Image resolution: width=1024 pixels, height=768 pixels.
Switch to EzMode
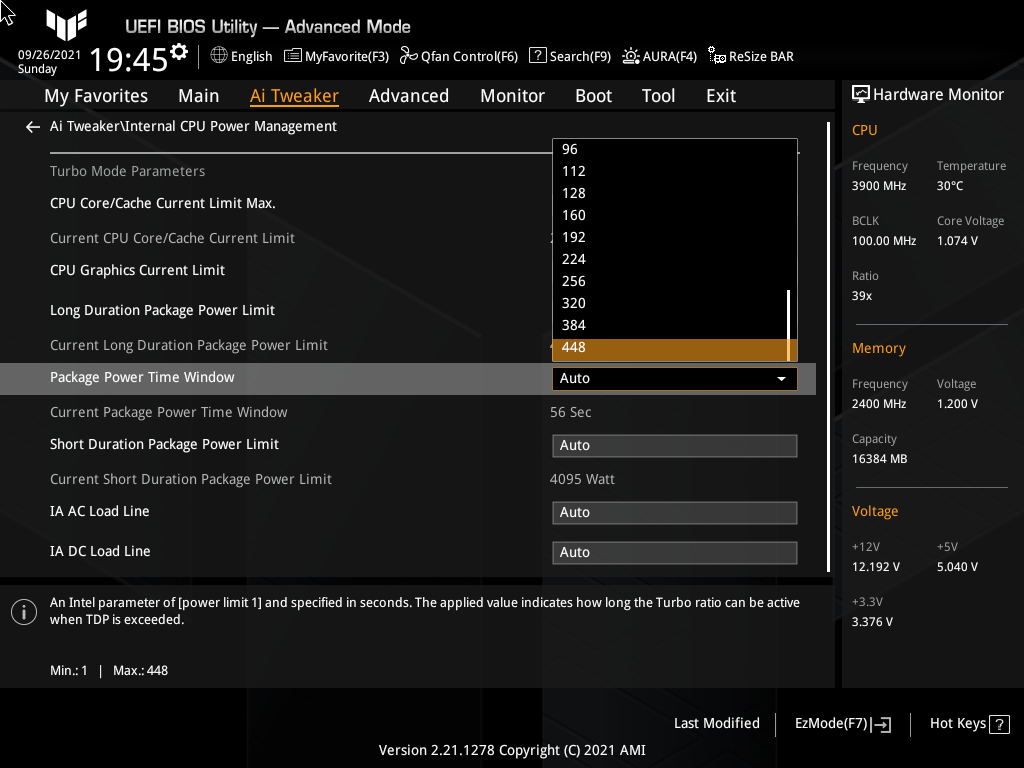(841, 723)
